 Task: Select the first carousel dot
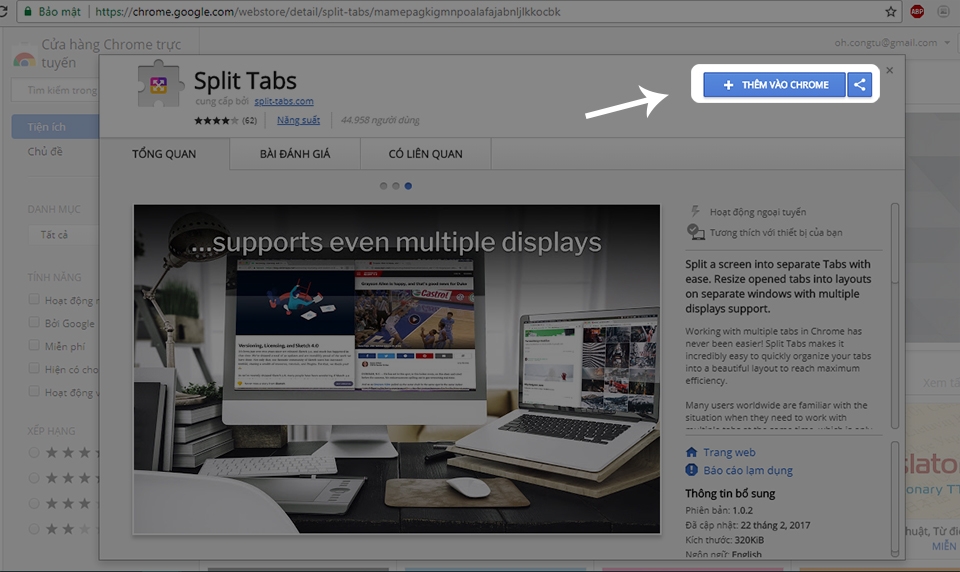click(383, 186)
